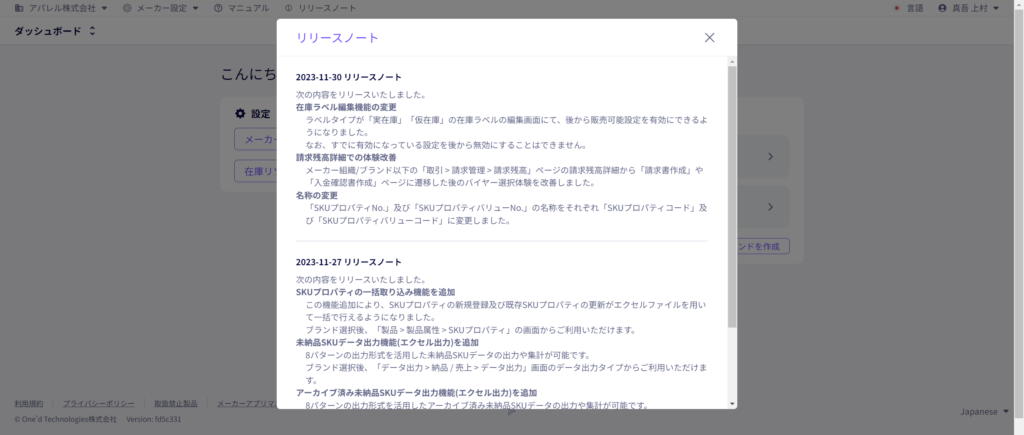The image size is (1024, 435).
Task: Click the 2023-11-30 リリースノート heading
Action: pos(349,77)
